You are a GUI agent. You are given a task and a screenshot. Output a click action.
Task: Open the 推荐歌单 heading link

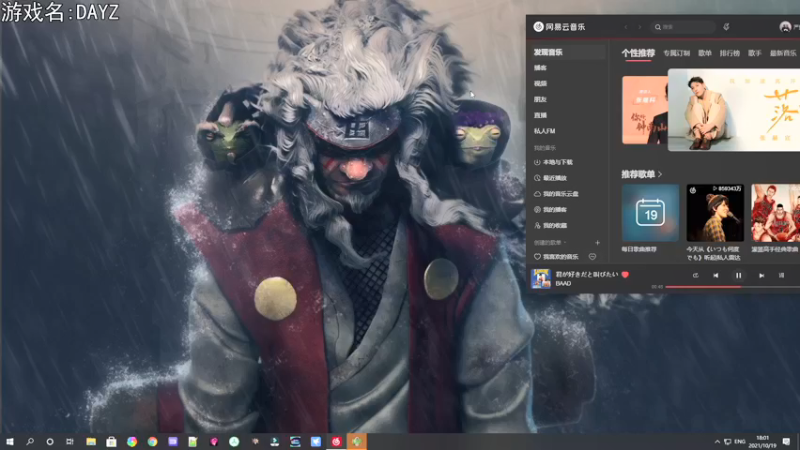tap(641, 174)
